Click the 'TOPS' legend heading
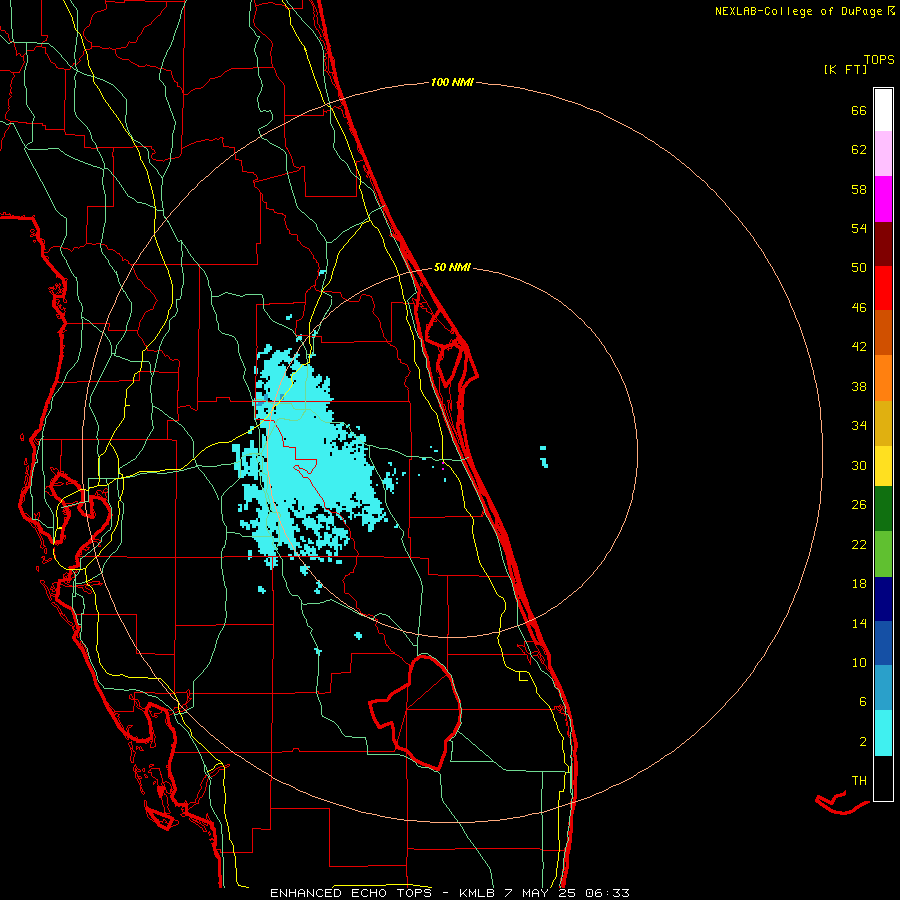 [879, 59]
